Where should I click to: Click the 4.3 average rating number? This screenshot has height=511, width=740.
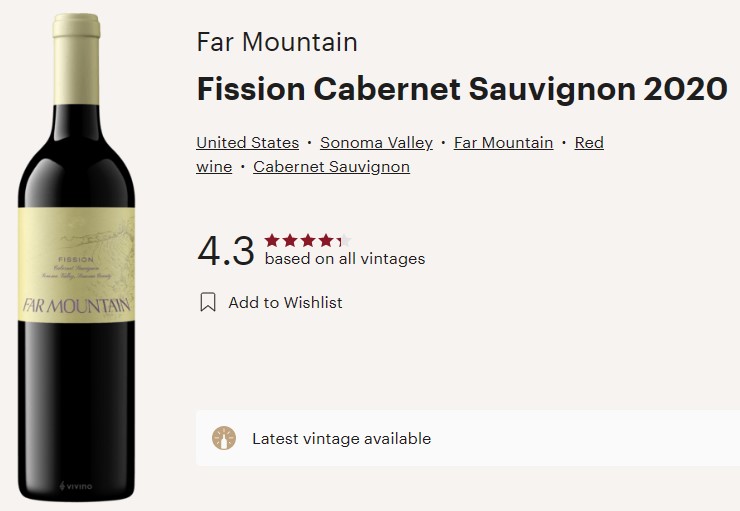pos(226,251)
